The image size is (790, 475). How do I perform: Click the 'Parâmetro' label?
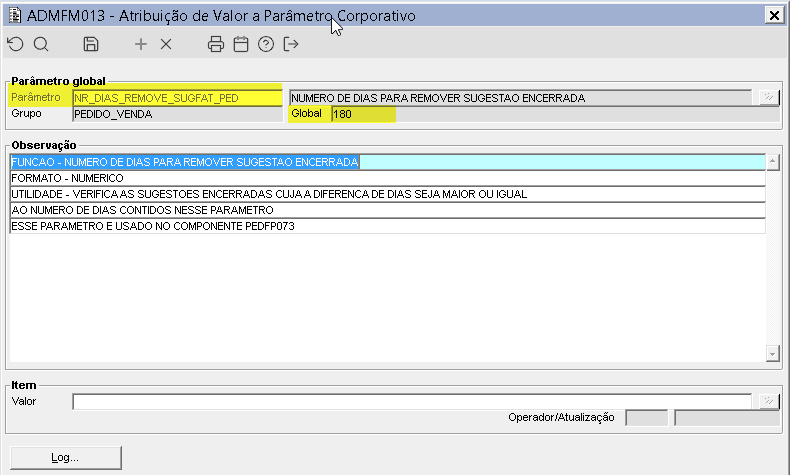36,97
